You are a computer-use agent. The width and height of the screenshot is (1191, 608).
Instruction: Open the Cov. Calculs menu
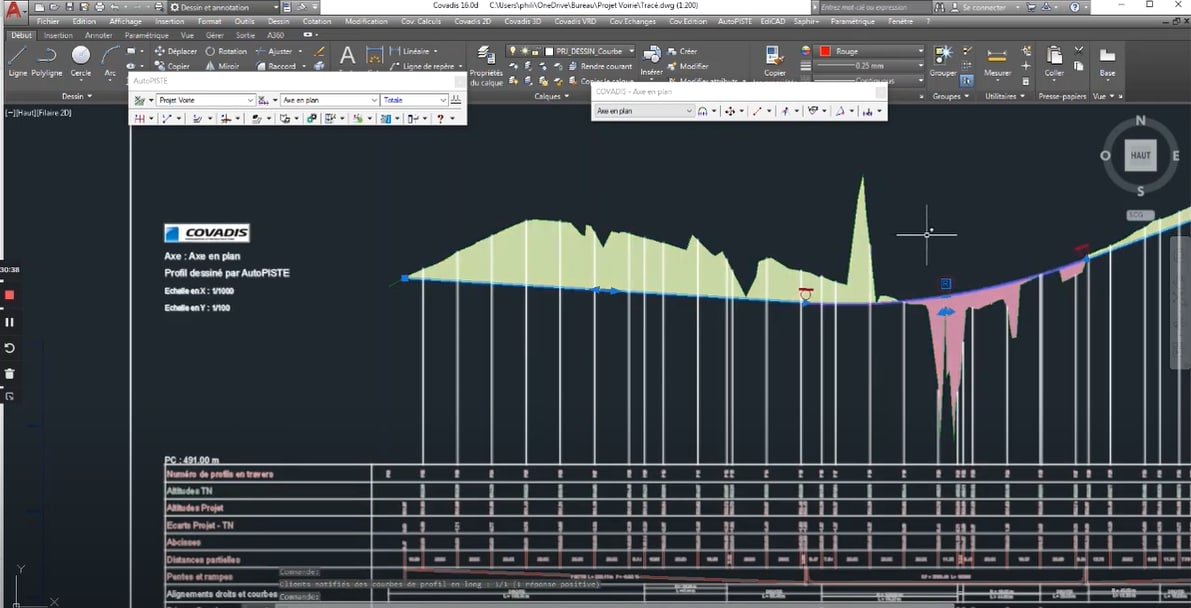[x=421, y=21]
